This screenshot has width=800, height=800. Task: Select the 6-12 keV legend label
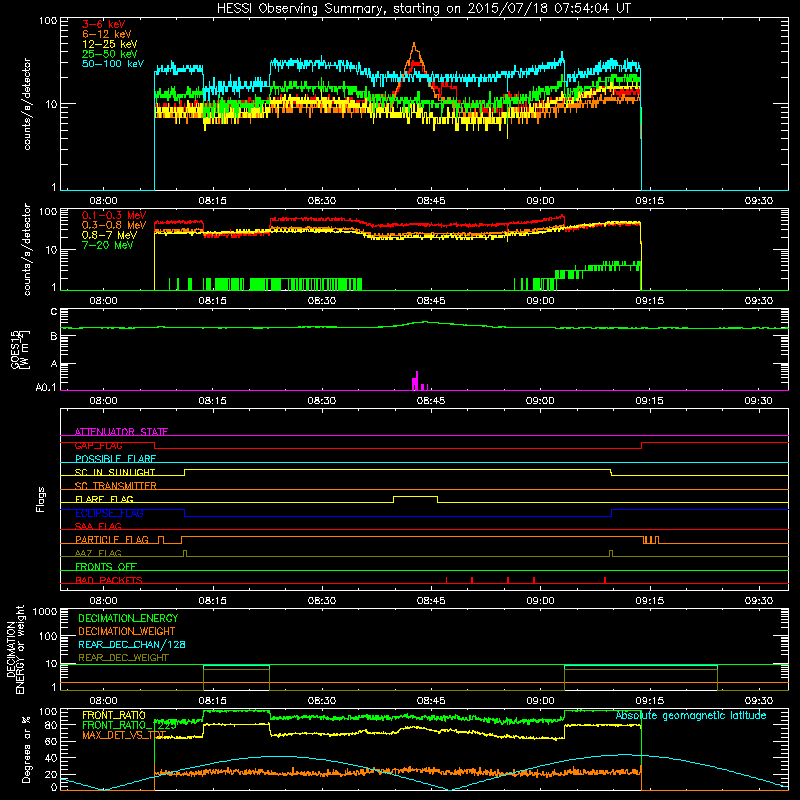click(x=107, y=34)
